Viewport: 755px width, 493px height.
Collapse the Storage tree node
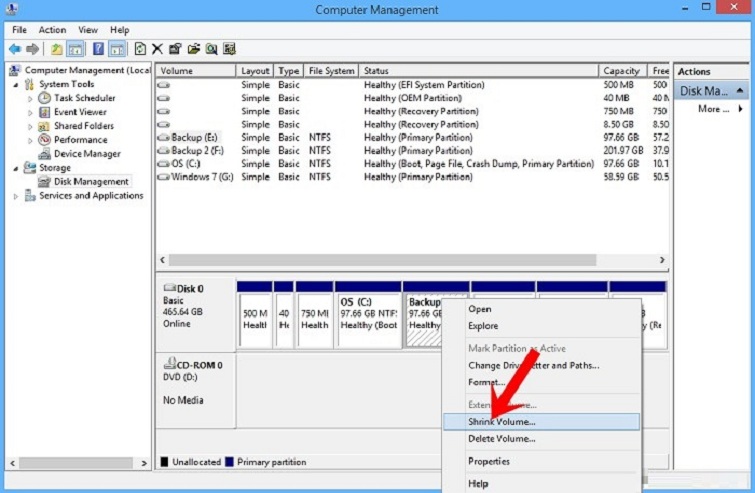point(17,169)
